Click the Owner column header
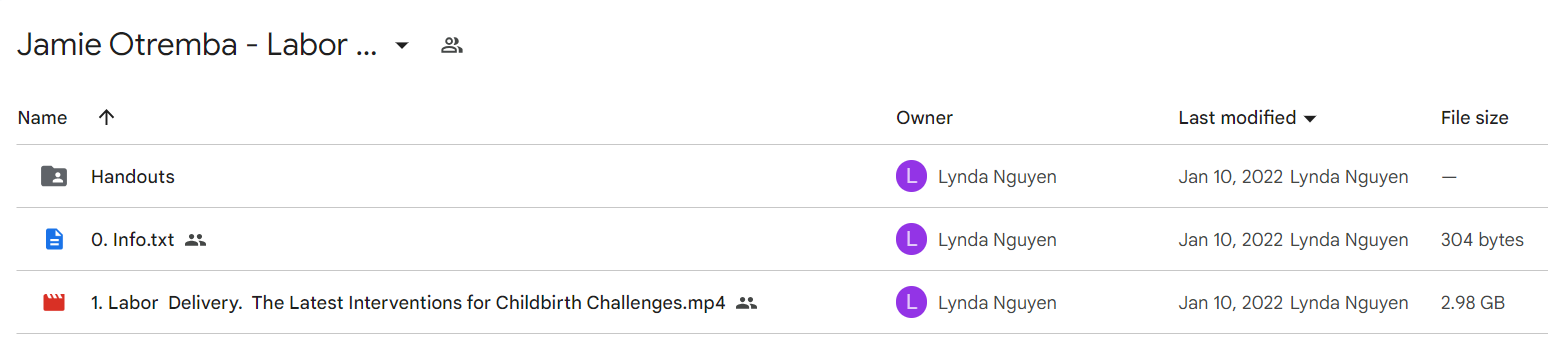Image resolution: width=1548 pixels, height=363 pixels. [x=924, y=118]
